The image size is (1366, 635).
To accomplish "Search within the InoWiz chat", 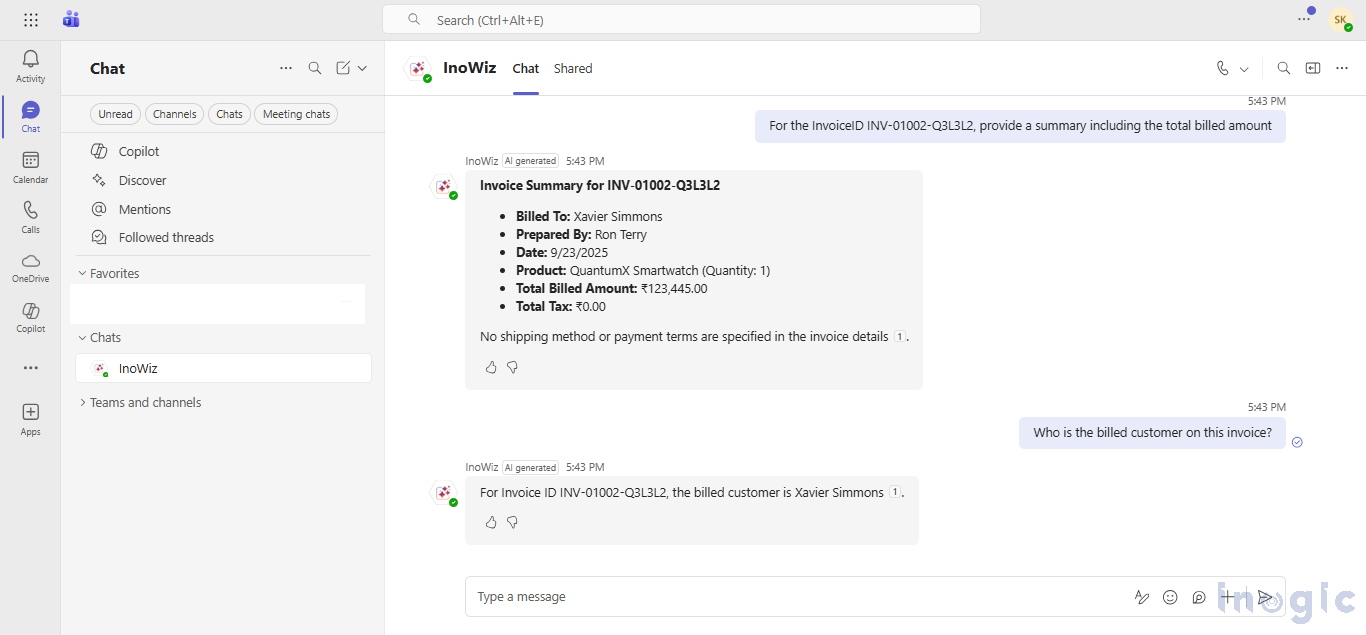I will (x=1284, y=68).
